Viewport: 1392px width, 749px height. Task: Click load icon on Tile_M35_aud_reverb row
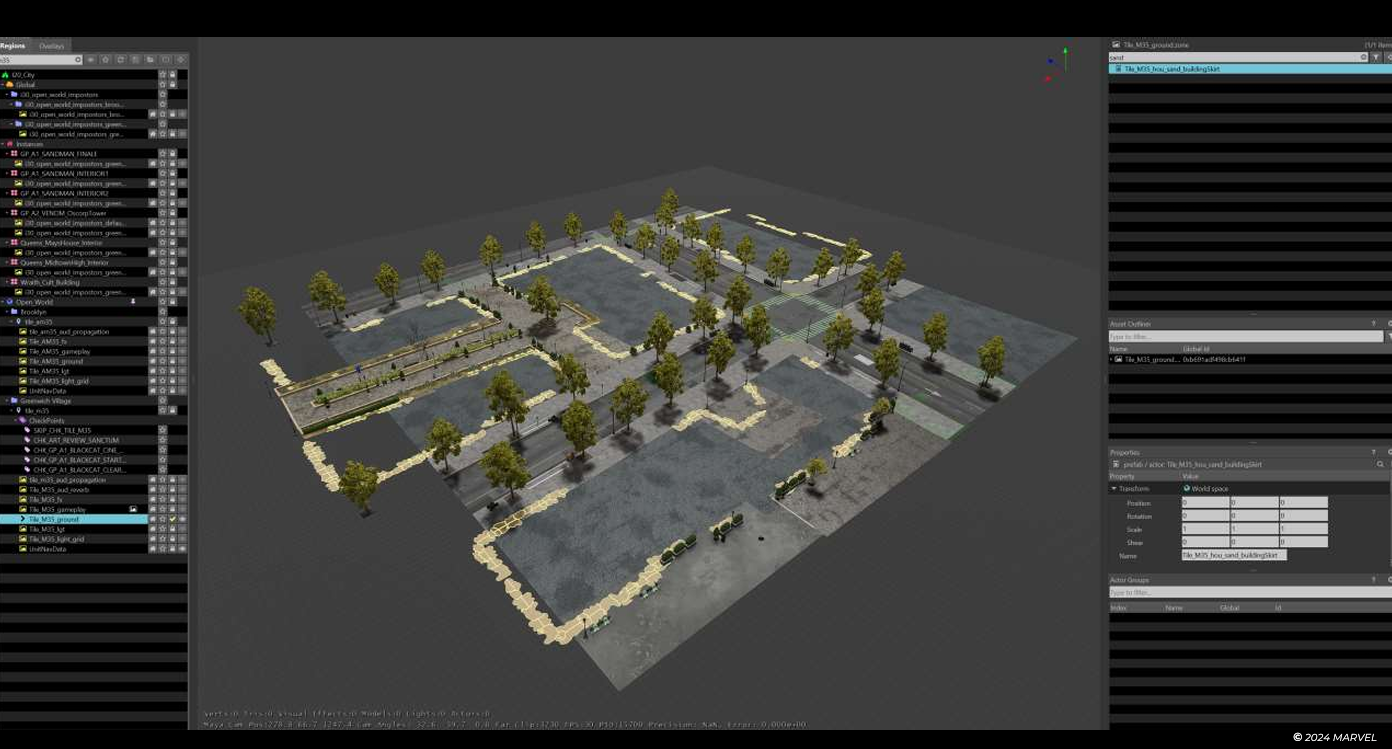(x=153, y=490)
